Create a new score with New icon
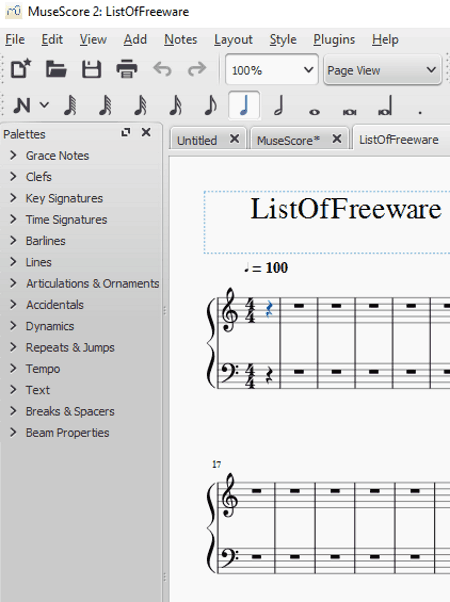This screenshot has height=602, width=450. click(21, 69)
